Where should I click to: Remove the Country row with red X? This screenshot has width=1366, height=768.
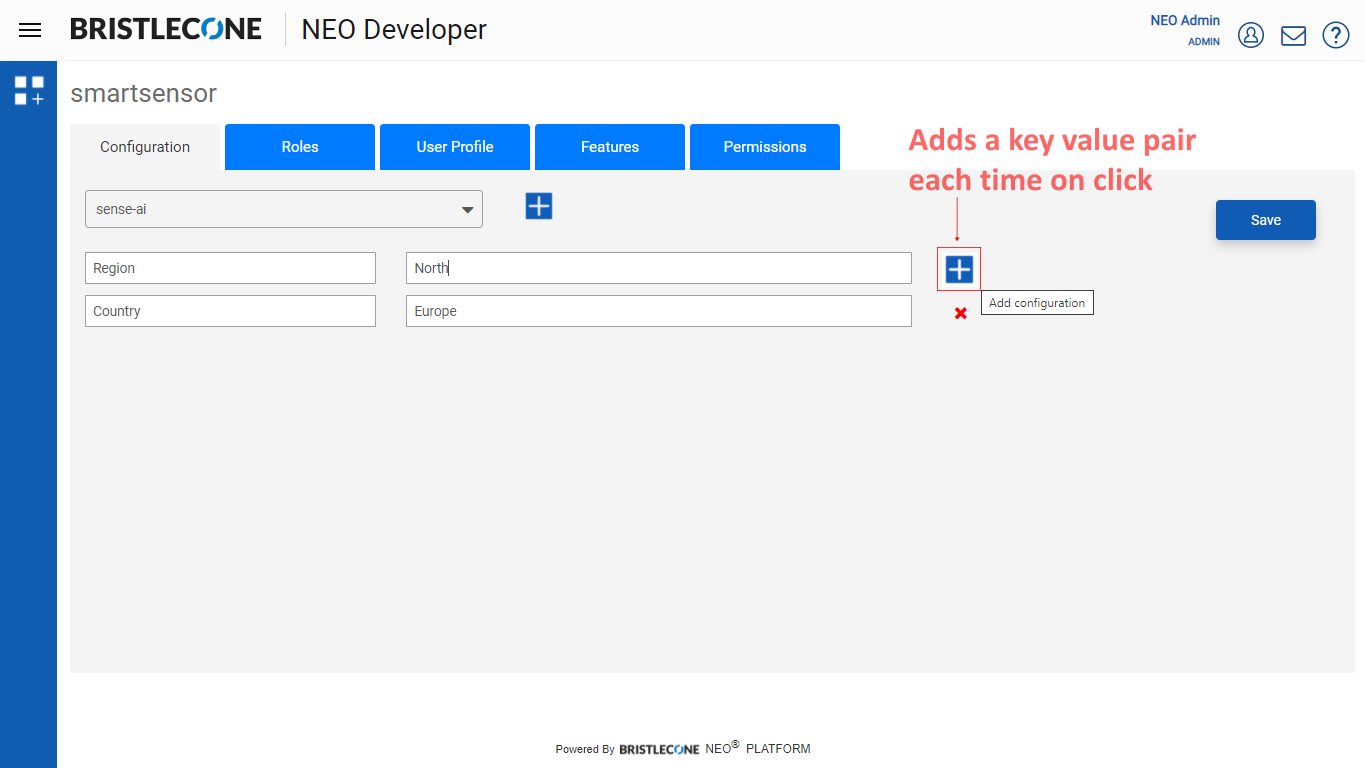pyautogui.click(x=961, y=314)
